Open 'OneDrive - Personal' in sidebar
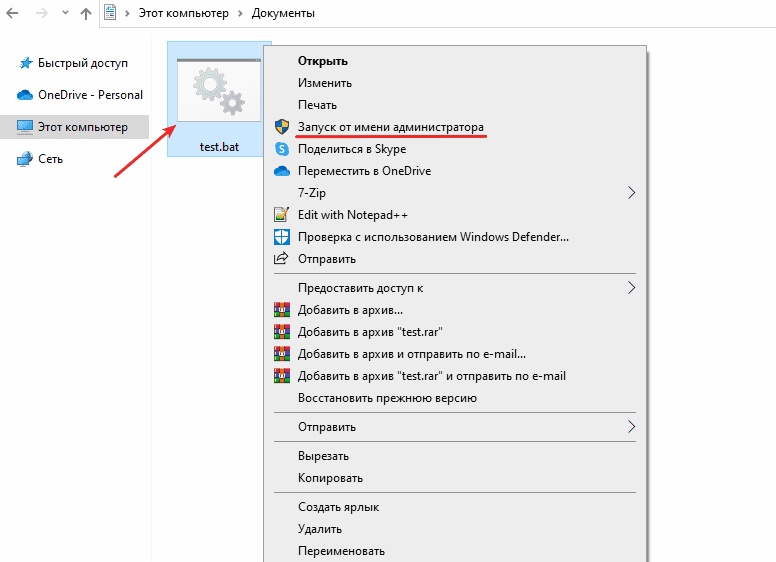776x562 pixels. click(x=90, y=95)
